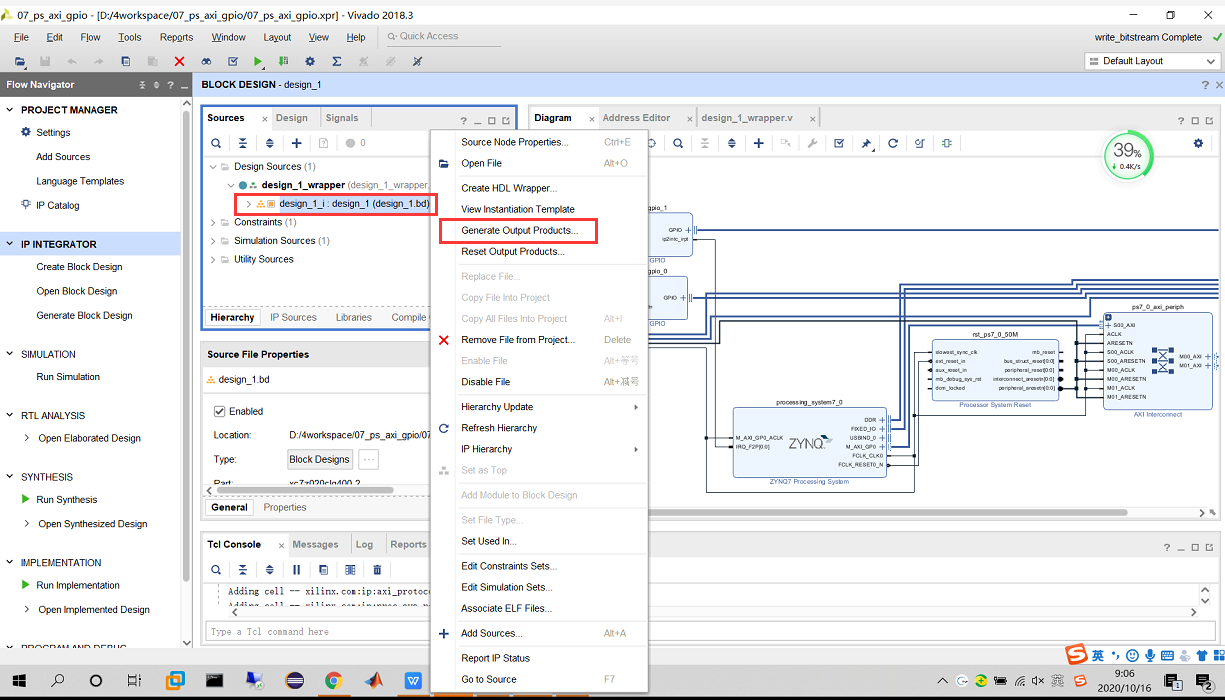Screen dimensions: 1225x700
Task: Click the Source File Properties horizontal scrollbar
Action: click(x=303, y=491)
